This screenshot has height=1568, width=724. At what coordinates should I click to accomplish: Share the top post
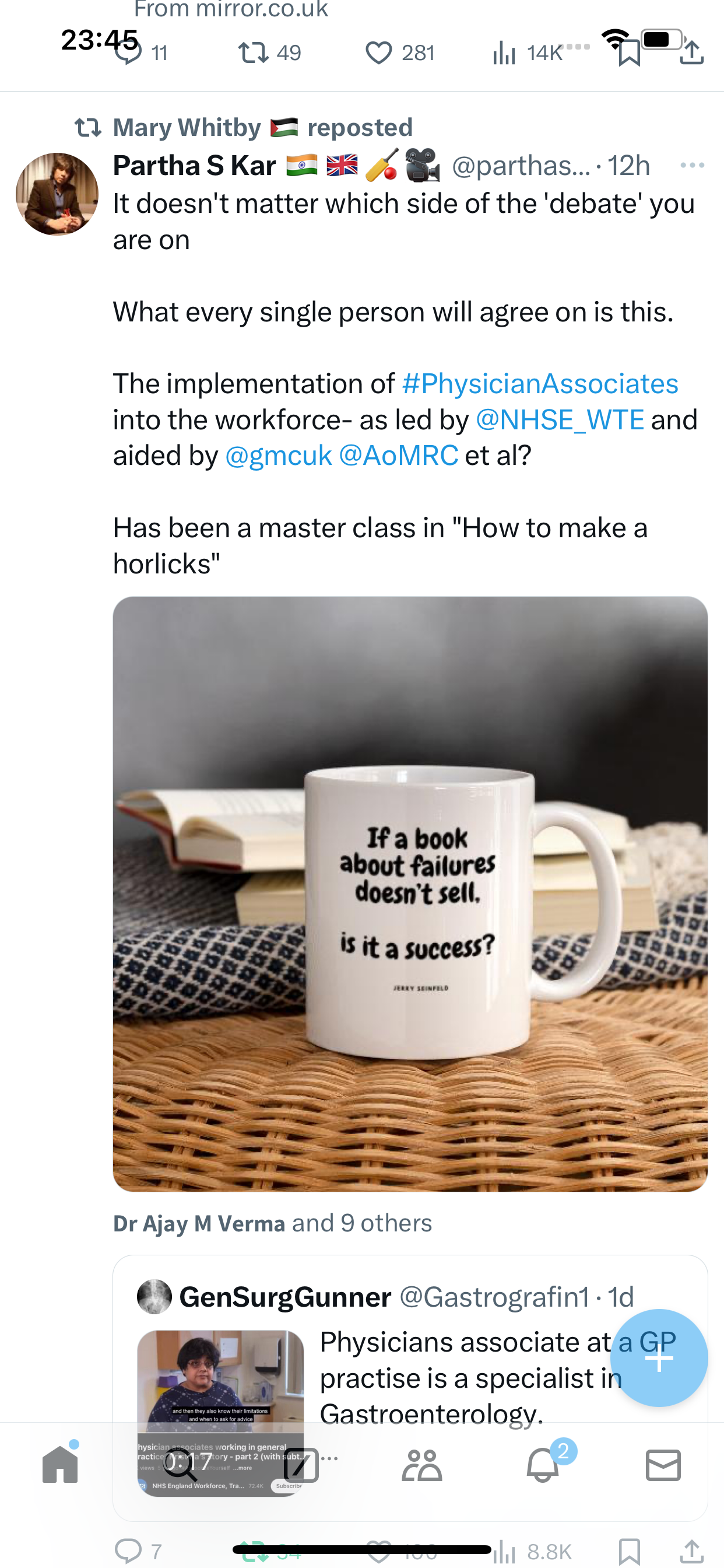pyautogui.click(x=692, y=54)
